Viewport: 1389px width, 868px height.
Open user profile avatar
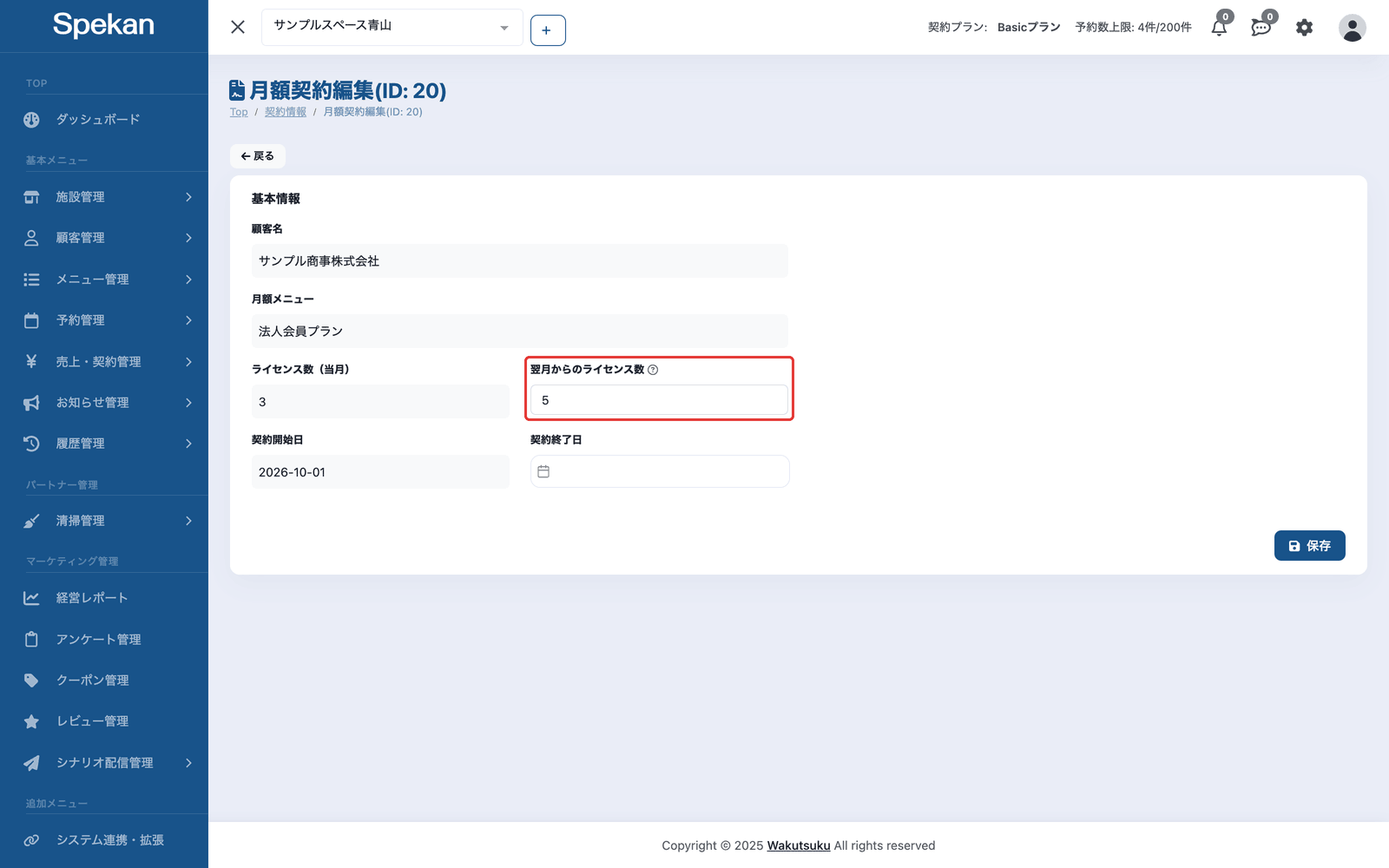pyautogui.click(x=1352, y=28)
